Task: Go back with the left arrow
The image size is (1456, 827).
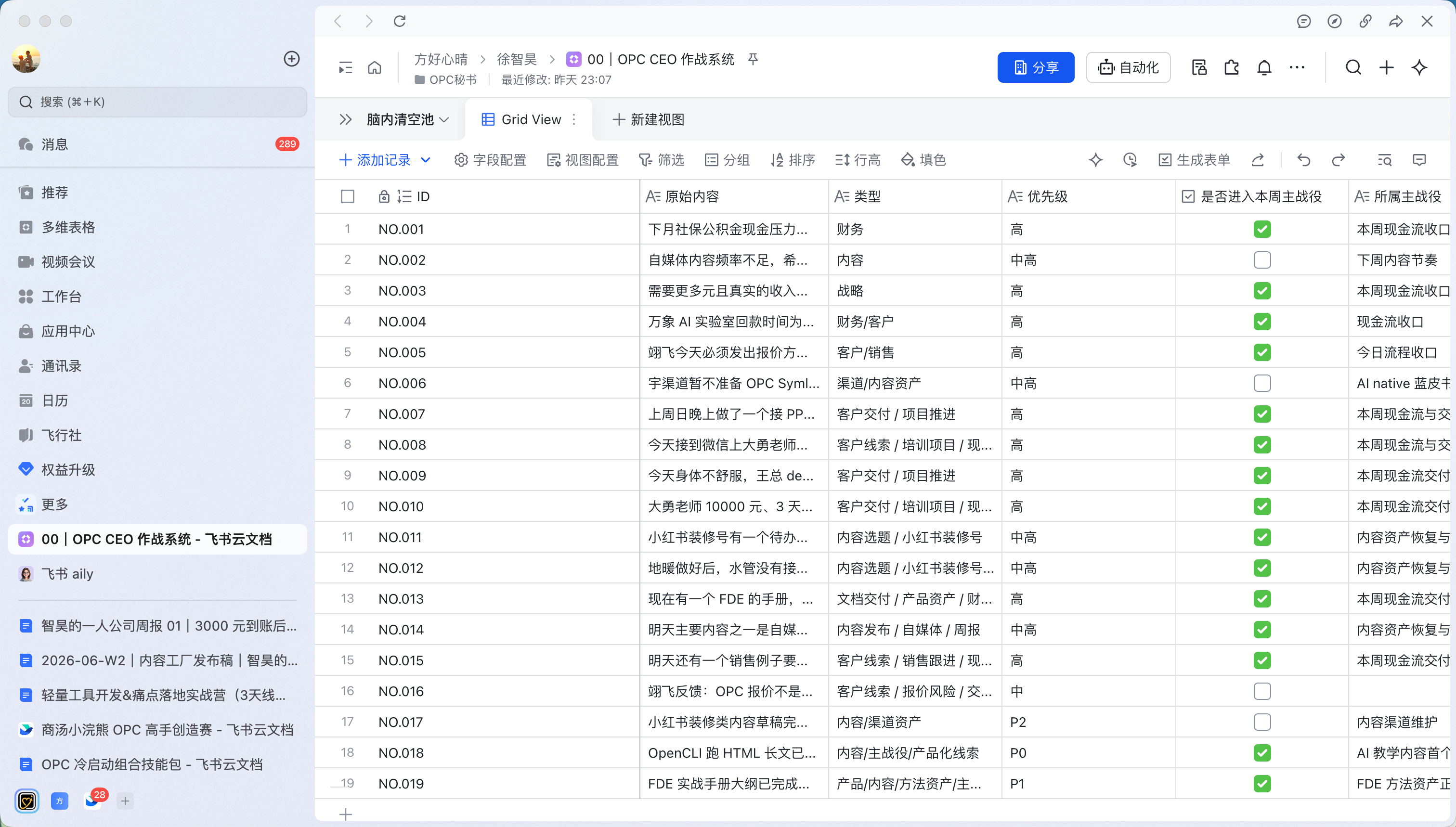Action: tap(338, 21)
